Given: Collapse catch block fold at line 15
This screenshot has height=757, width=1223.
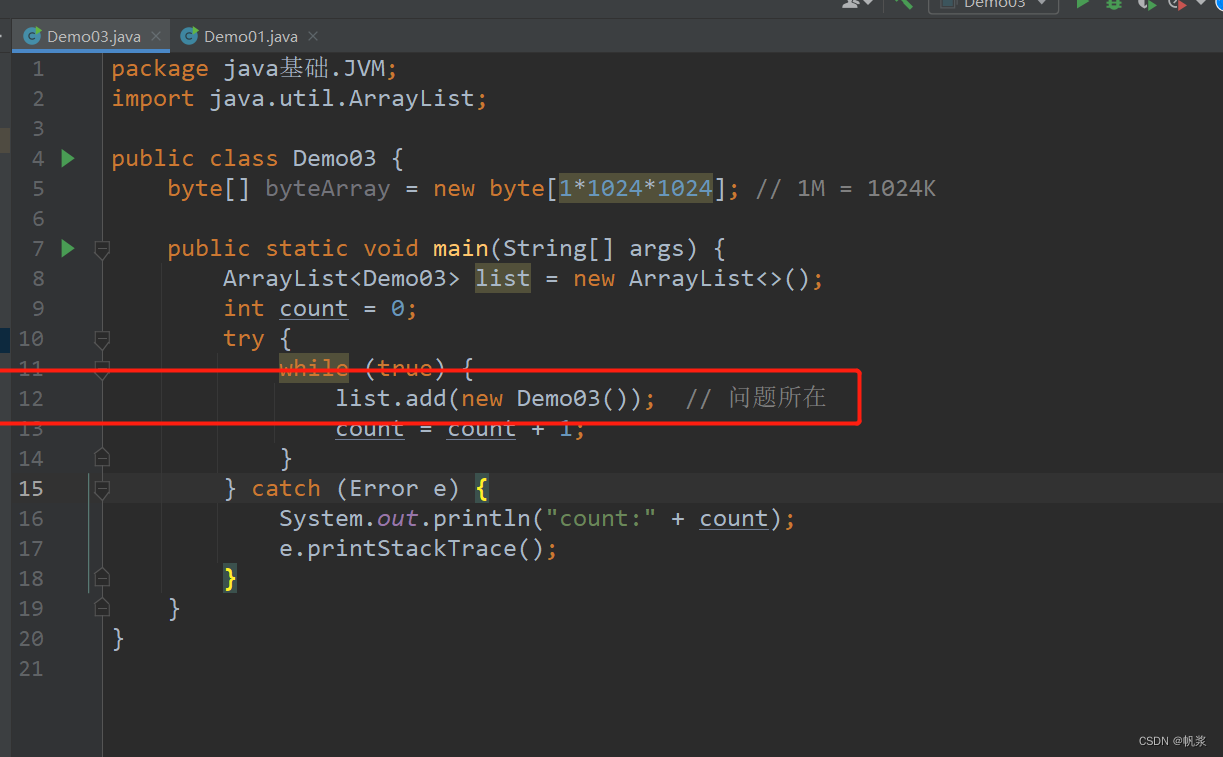Looking at the screenshot, I should click(x=101, y=489).
